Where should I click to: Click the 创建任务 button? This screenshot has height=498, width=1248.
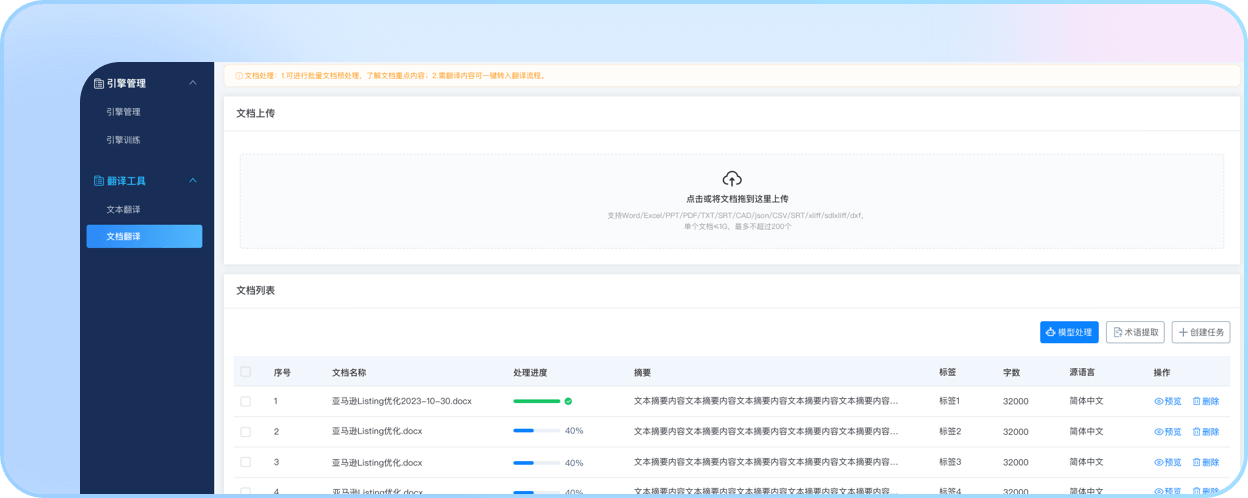[x=1201, y=332]
